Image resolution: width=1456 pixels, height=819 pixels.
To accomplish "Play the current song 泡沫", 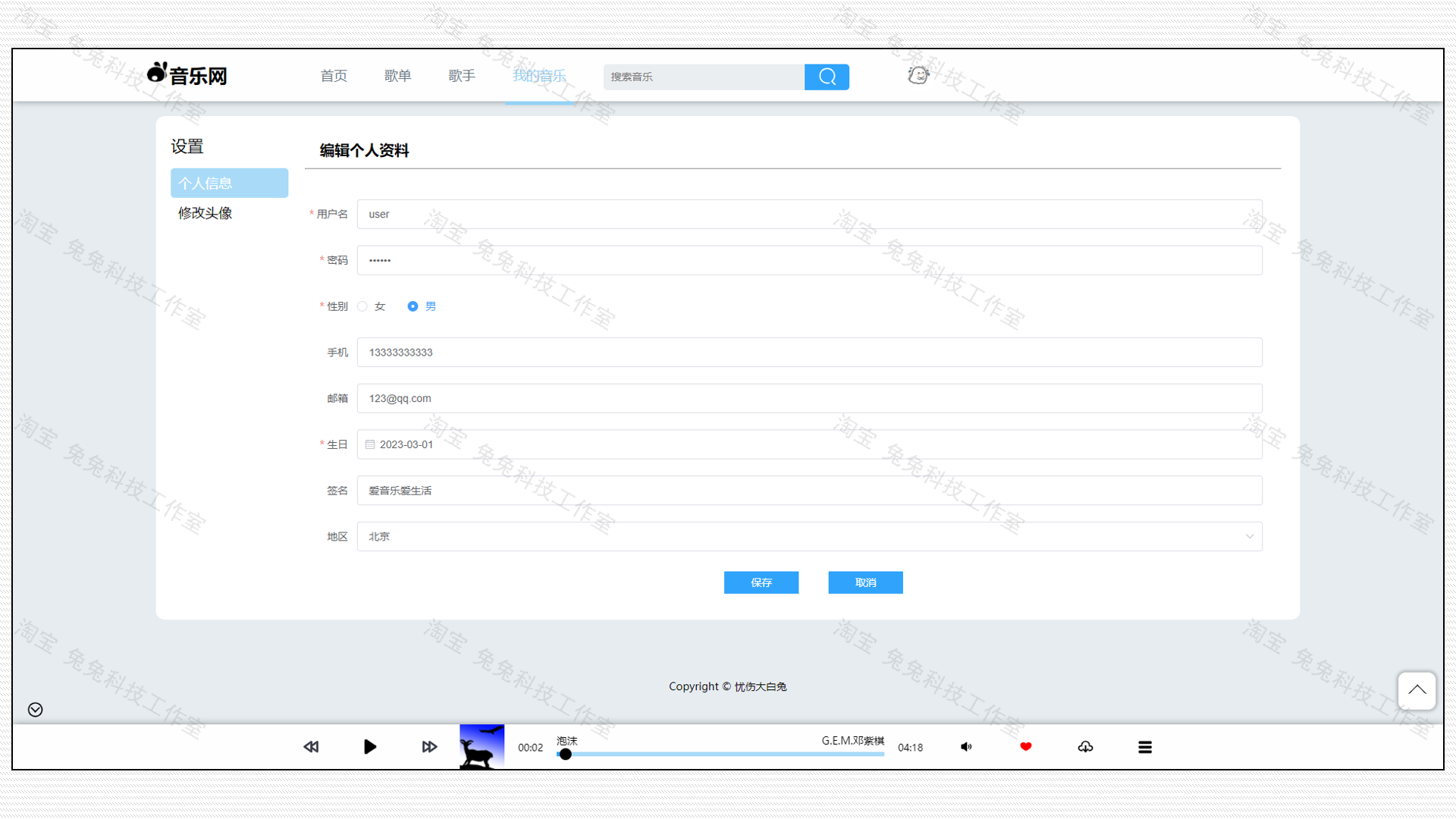I will click(369, 746).
